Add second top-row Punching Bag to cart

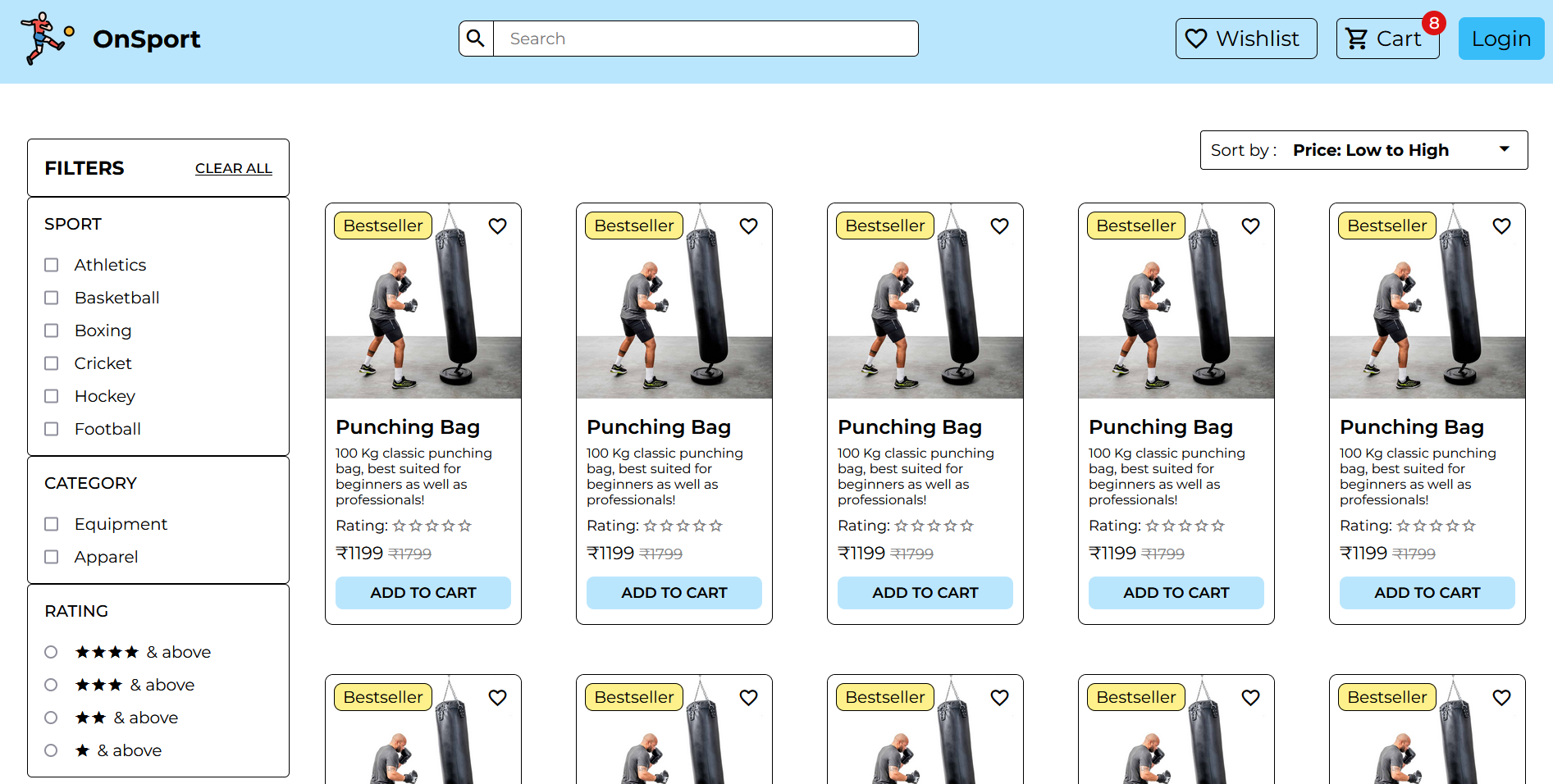click(674, 593)
